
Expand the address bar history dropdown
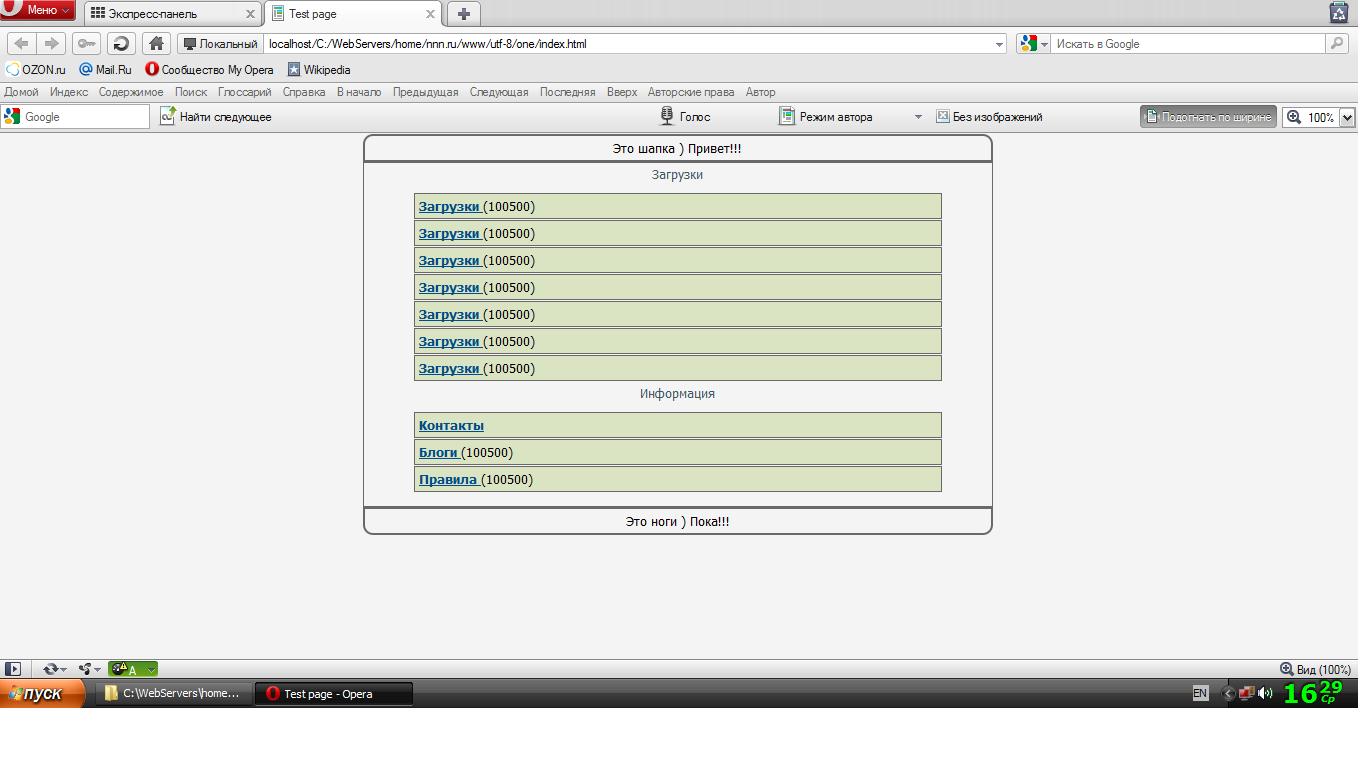[998, 44]
